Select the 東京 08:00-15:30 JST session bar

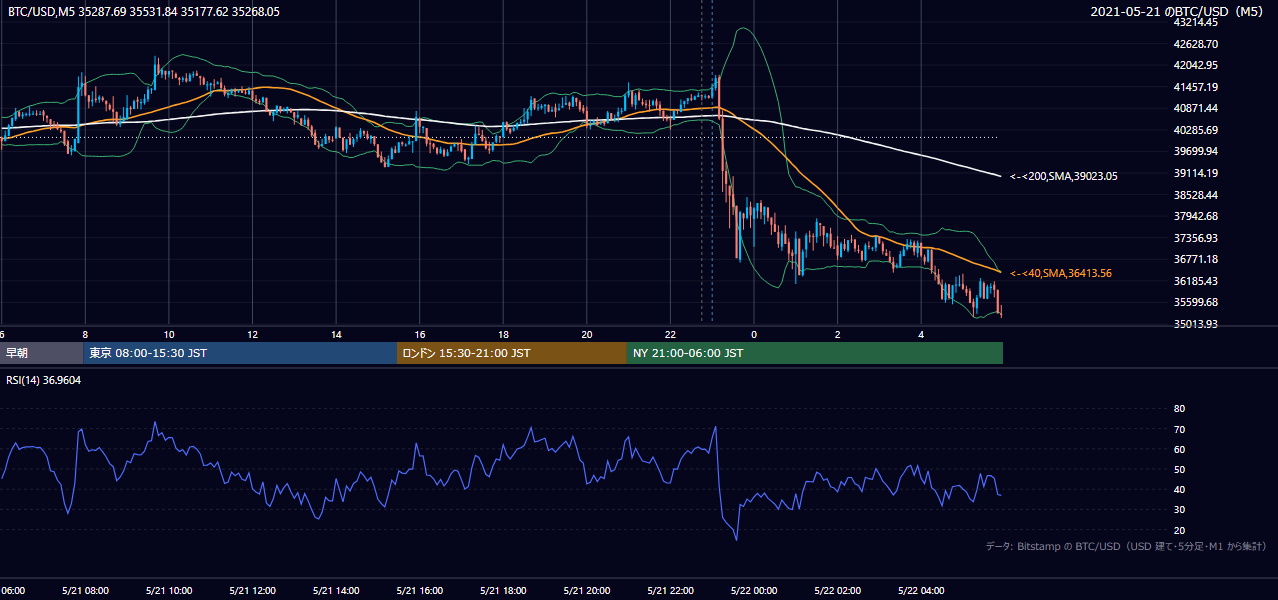click(240, 353)
